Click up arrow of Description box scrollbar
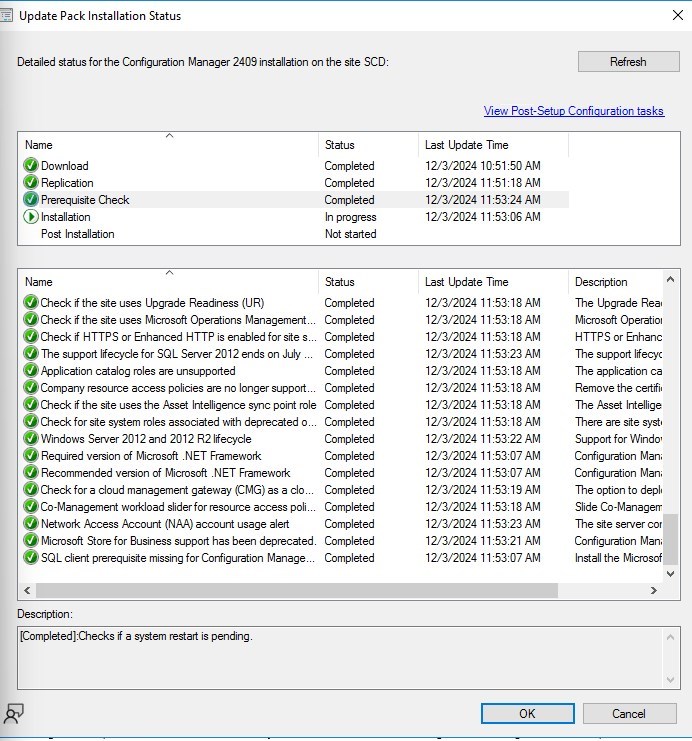Viewport: 692px width, 741px height. (670, 637)
